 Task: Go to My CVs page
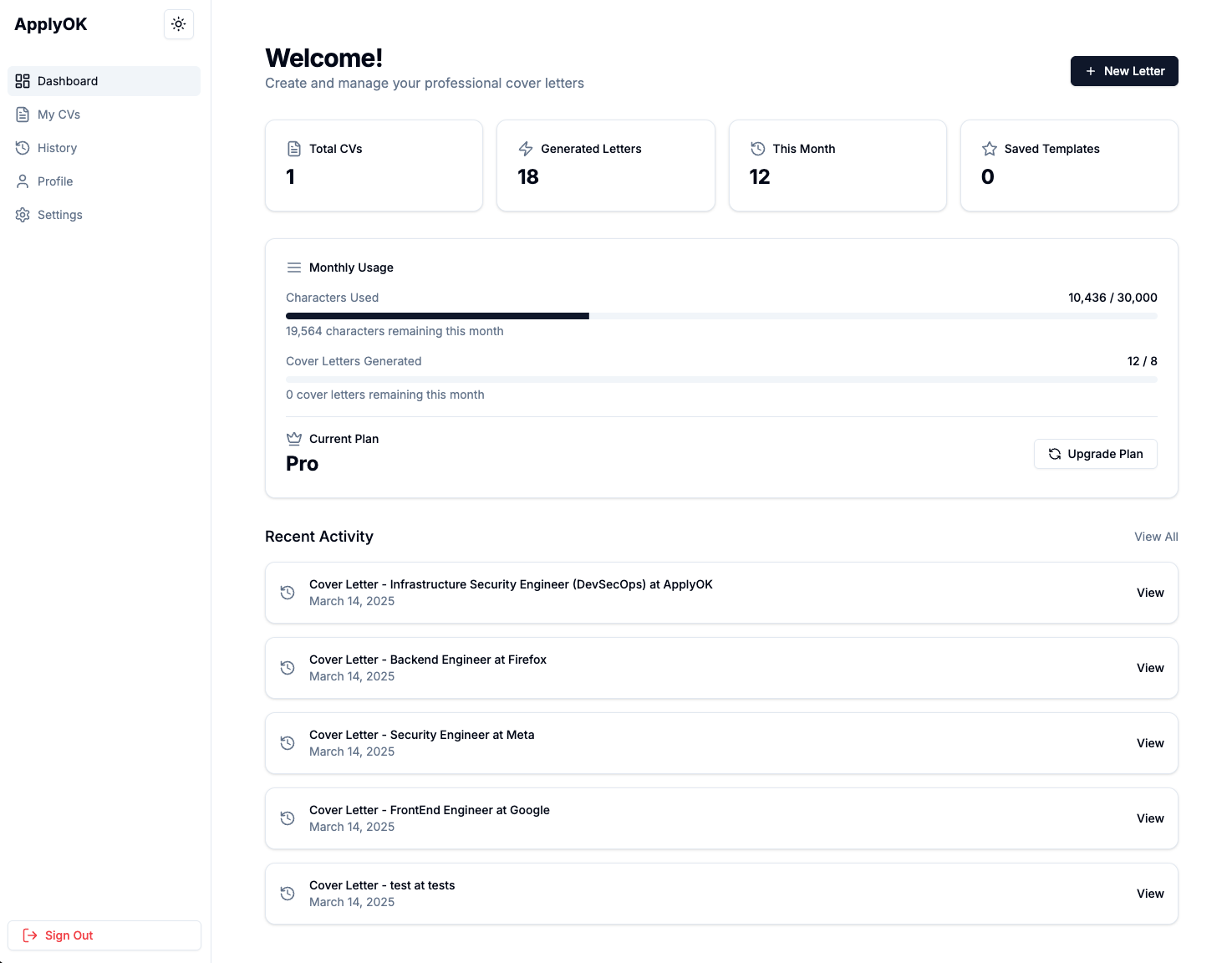104,115
